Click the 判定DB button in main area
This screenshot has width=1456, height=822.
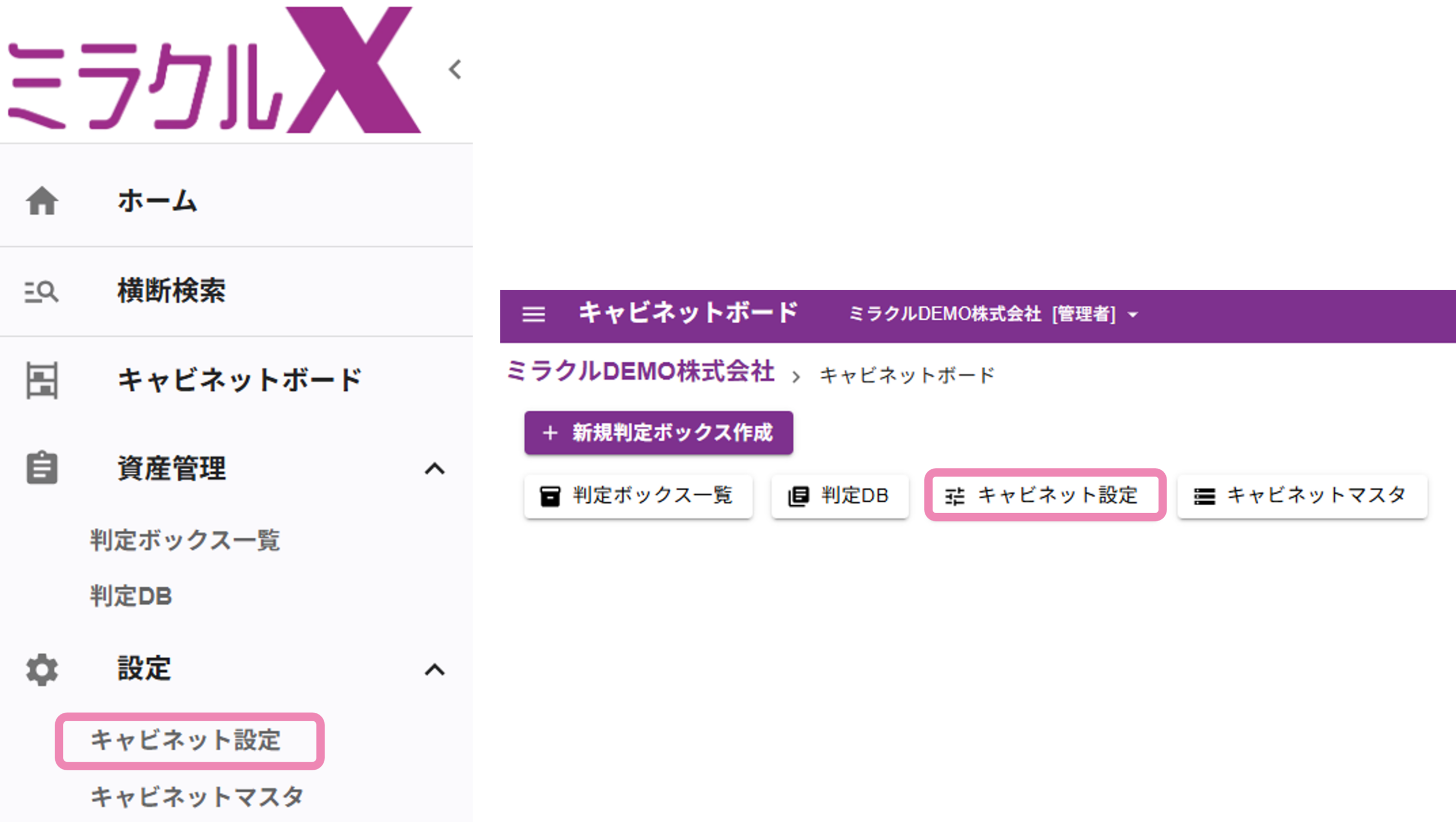(x=840, y=496)
